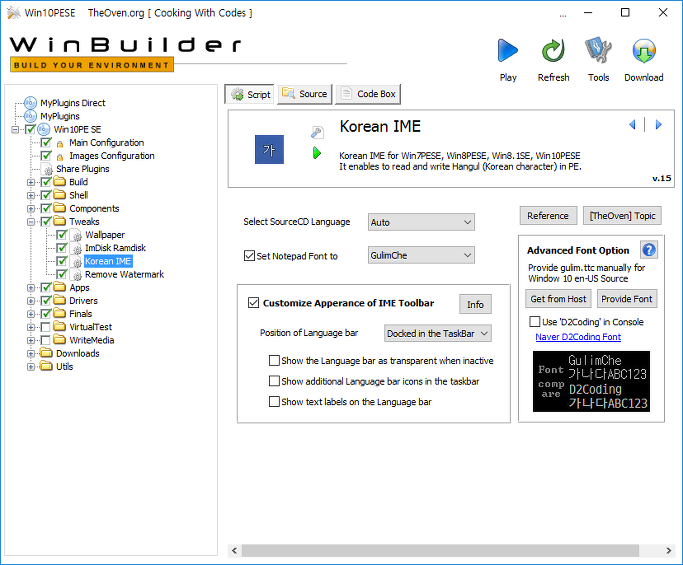This screenshot has height=565, width=683.
Task: Enable Show text labels on the Language bar
Action: coord(274,402)
